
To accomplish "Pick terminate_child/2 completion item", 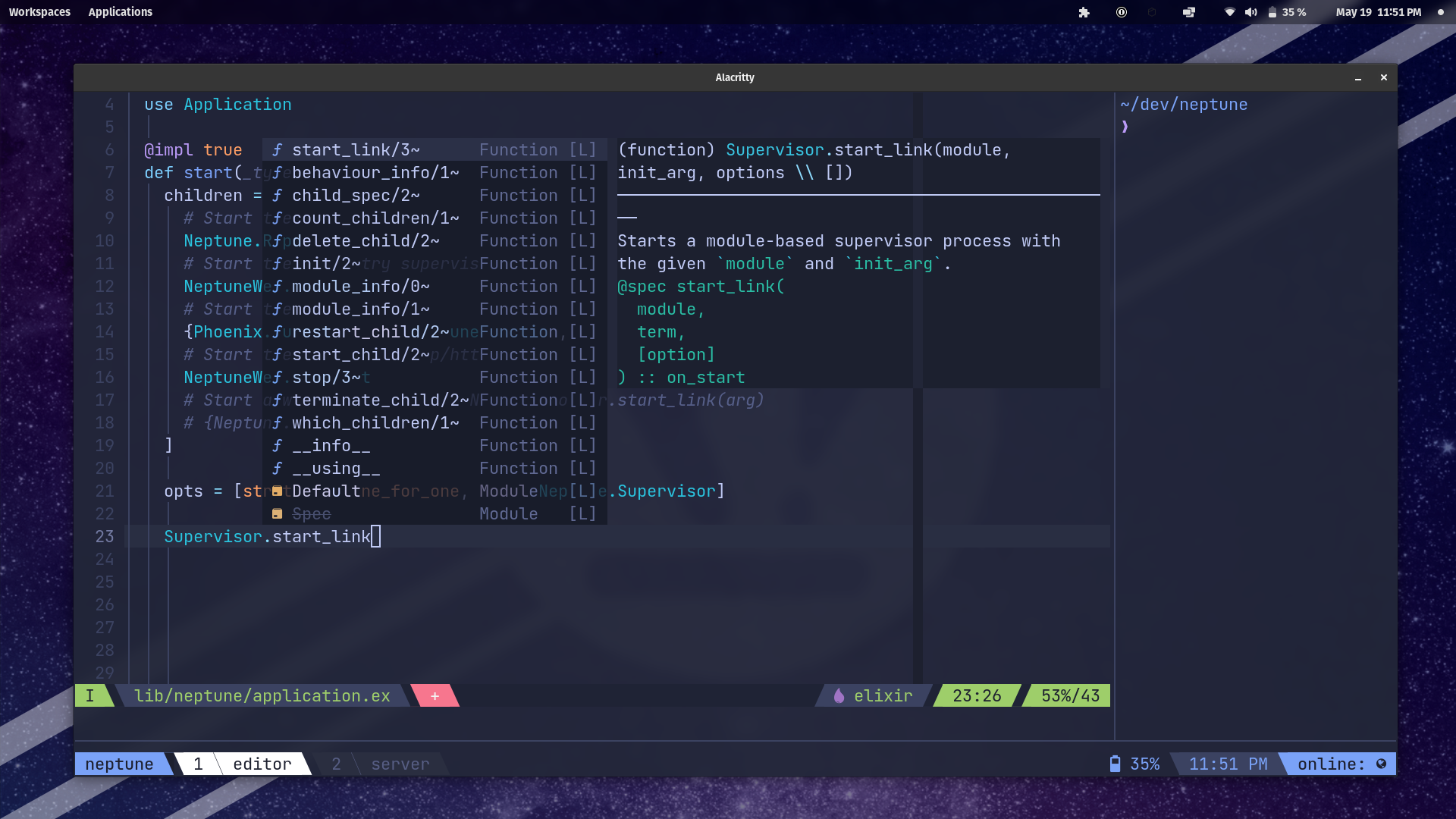I will 379,400.
